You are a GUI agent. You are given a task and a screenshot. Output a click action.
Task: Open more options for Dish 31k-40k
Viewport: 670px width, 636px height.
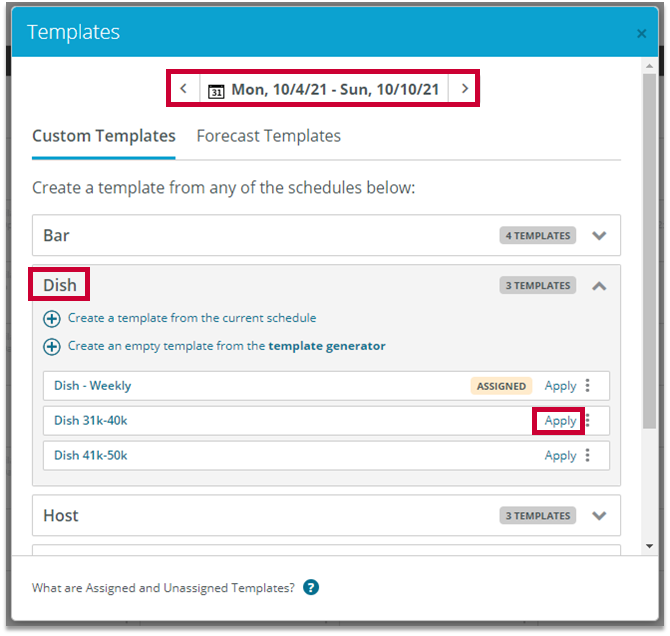[588, 421]
